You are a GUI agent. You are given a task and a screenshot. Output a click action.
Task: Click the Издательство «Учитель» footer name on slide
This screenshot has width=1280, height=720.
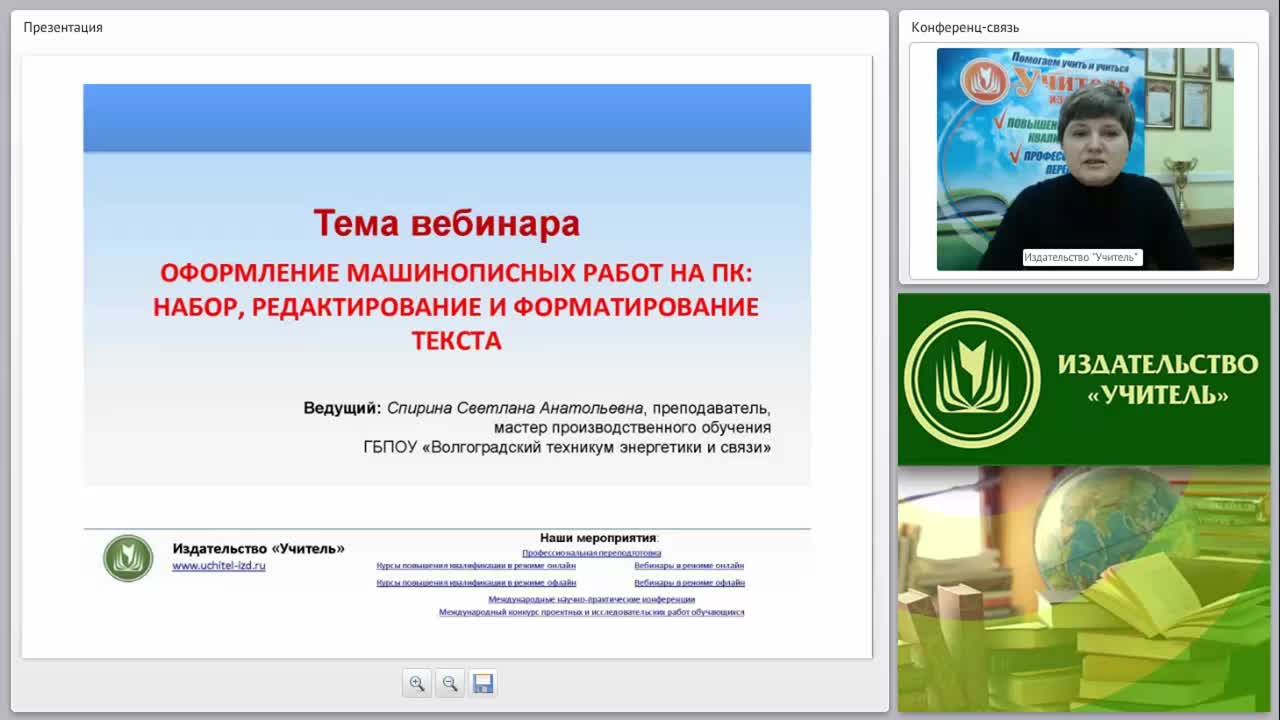pos(258,548)
